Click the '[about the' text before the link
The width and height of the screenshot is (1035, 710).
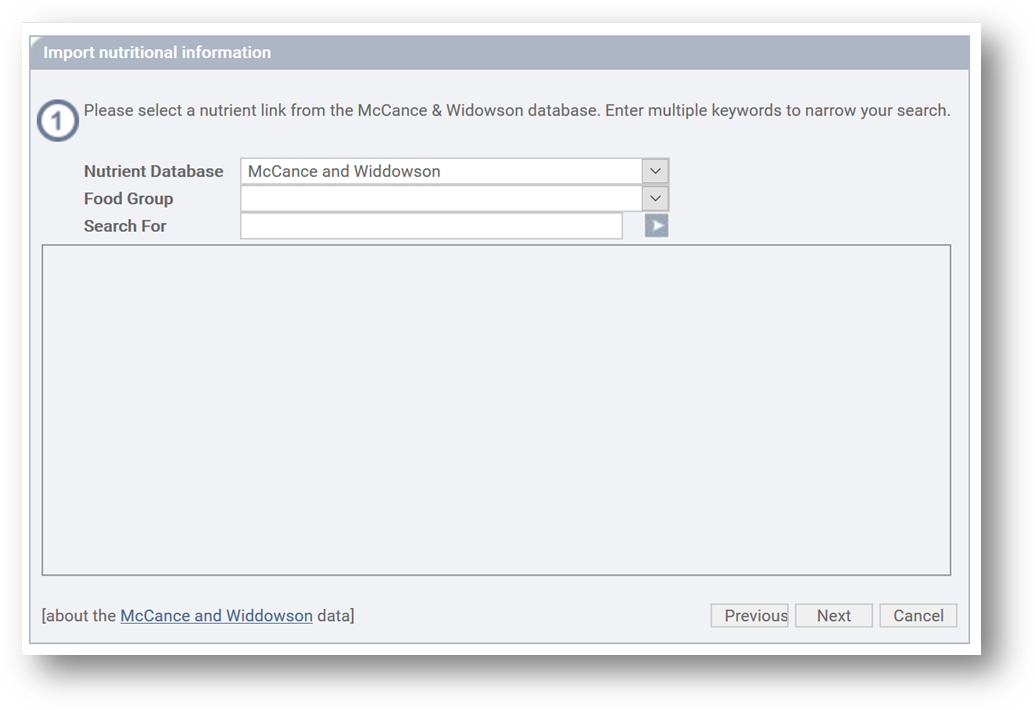coord(79,616)
